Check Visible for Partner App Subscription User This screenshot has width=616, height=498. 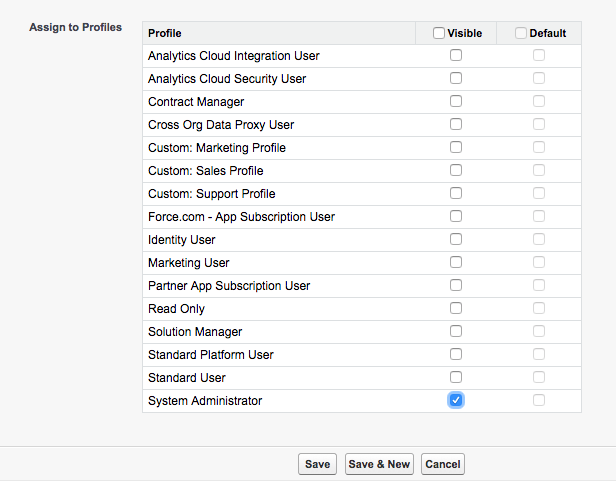[x=456, y=285]
